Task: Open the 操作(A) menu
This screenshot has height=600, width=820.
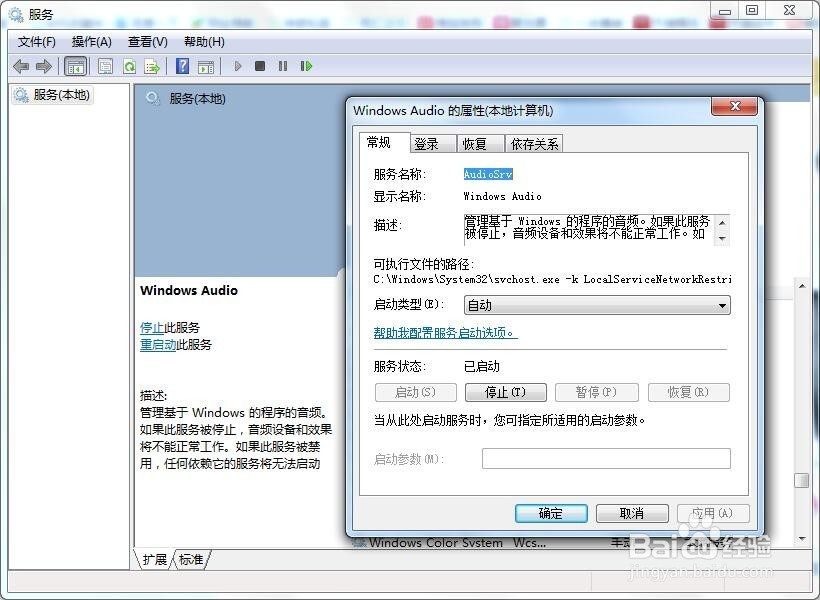Action: (92, 42)
